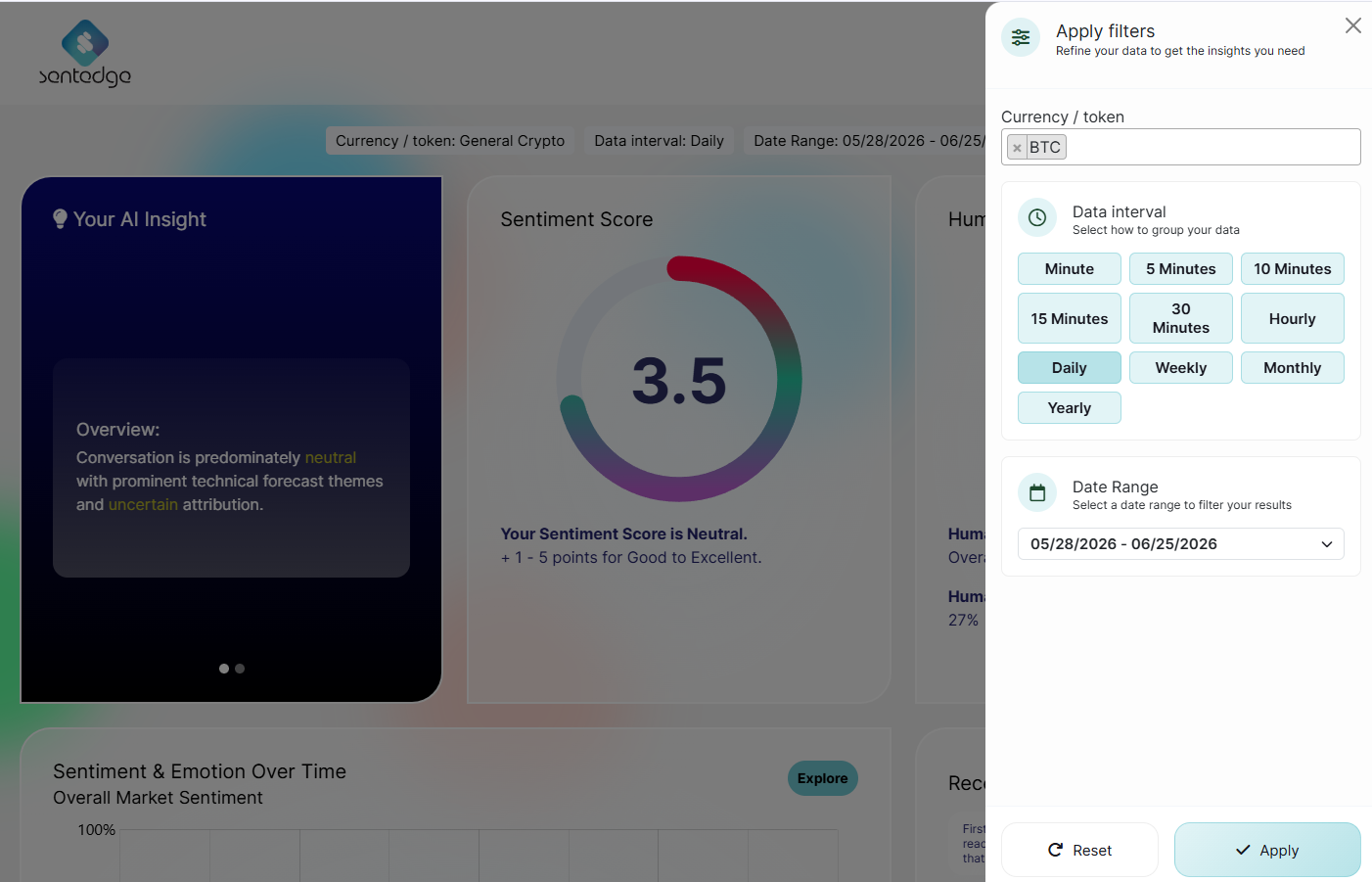Click the date range chevron arrow
This screenshot has height=882, width=1372.
click(1327, 544)
